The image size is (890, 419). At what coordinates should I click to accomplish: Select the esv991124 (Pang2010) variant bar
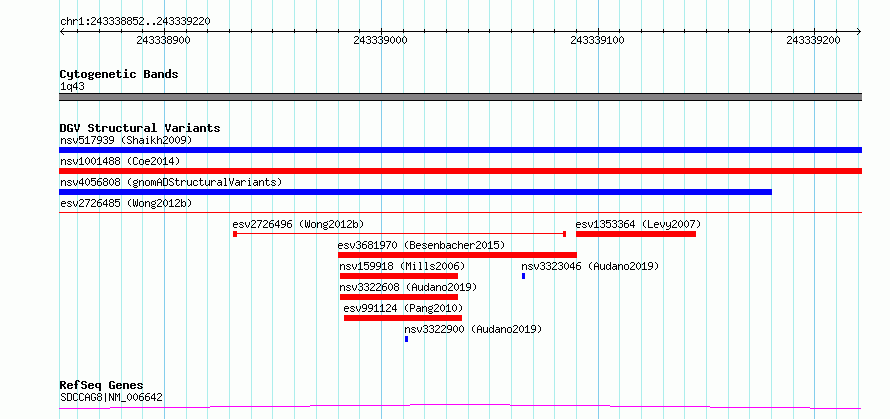click(403, 318)
